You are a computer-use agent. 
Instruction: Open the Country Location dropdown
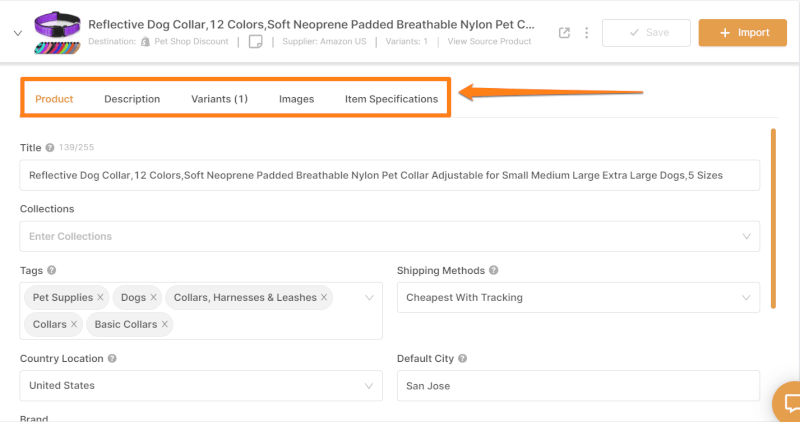tap(201, 386)
